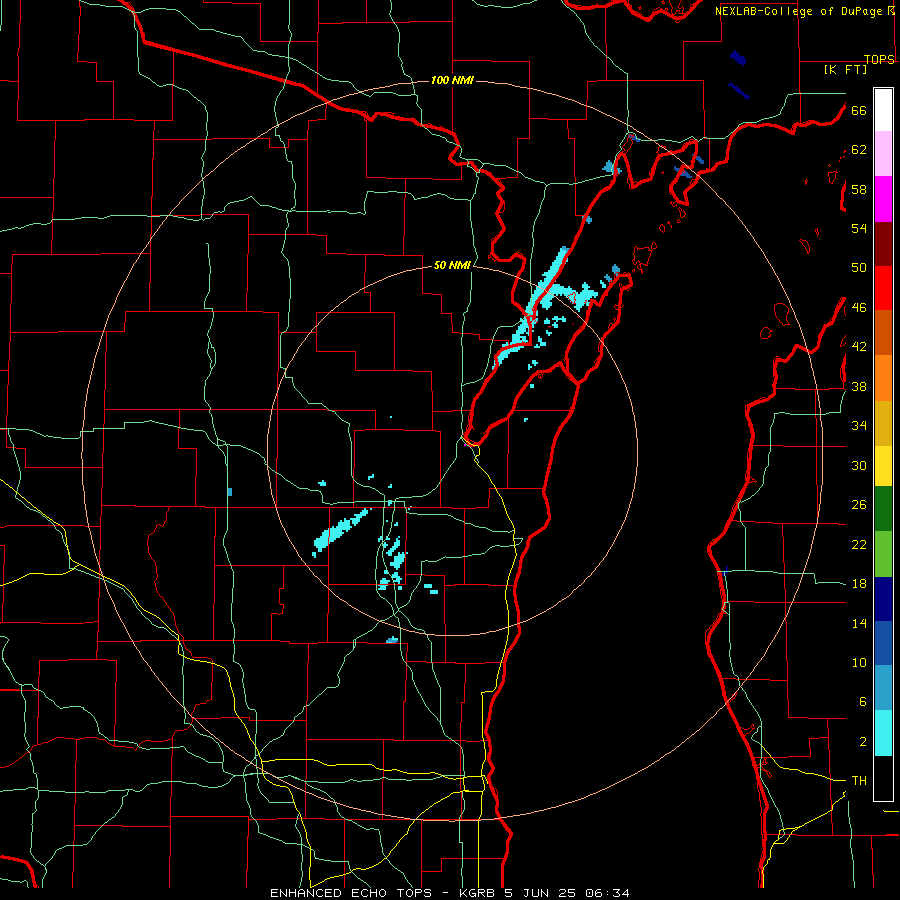Image resolution: width=900 pixels, height=900 pixels.
Task: Click the gold 38 kft legend swatch
Action: tap(883, 423)
